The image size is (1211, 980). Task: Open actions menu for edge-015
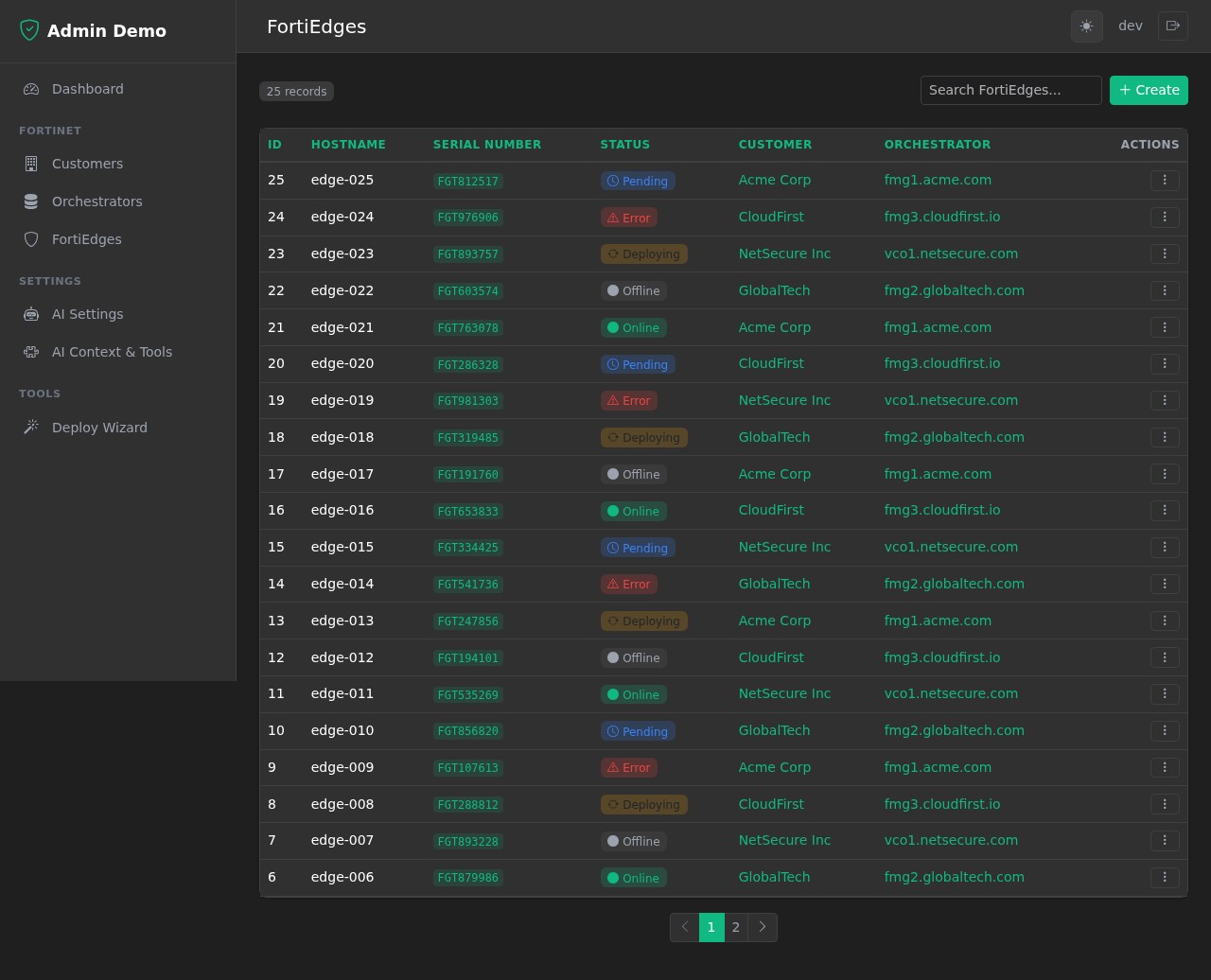tap(1165, 547)
